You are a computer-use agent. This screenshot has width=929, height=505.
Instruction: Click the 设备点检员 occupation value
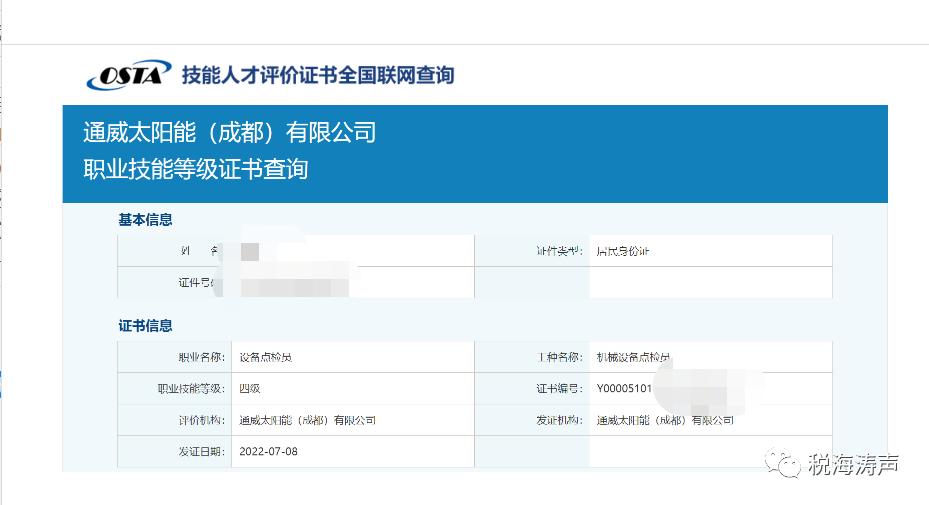point(265,357)
